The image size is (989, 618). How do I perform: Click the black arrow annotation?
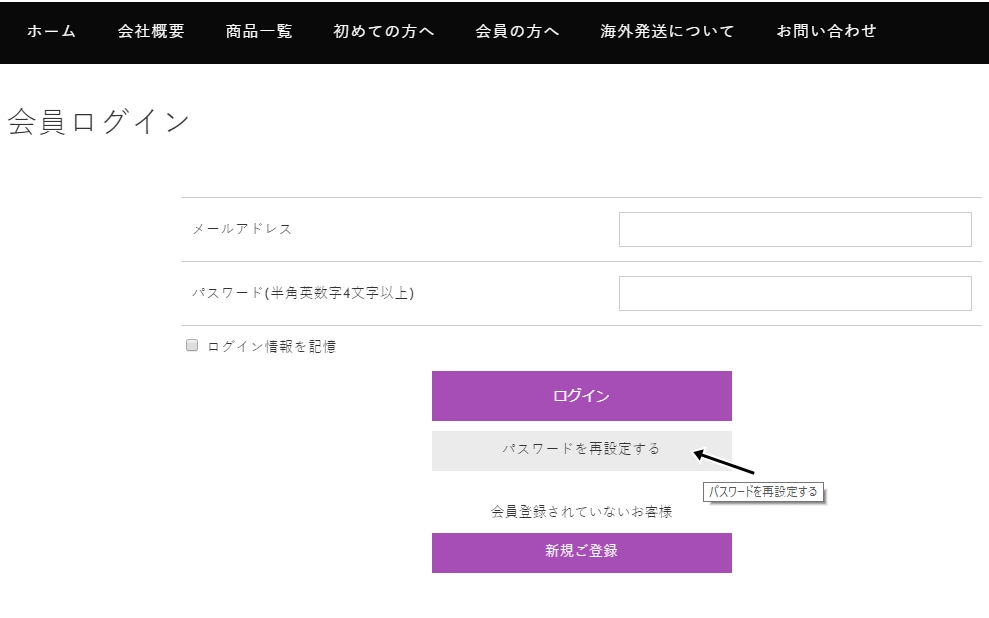tap(724, 462)
